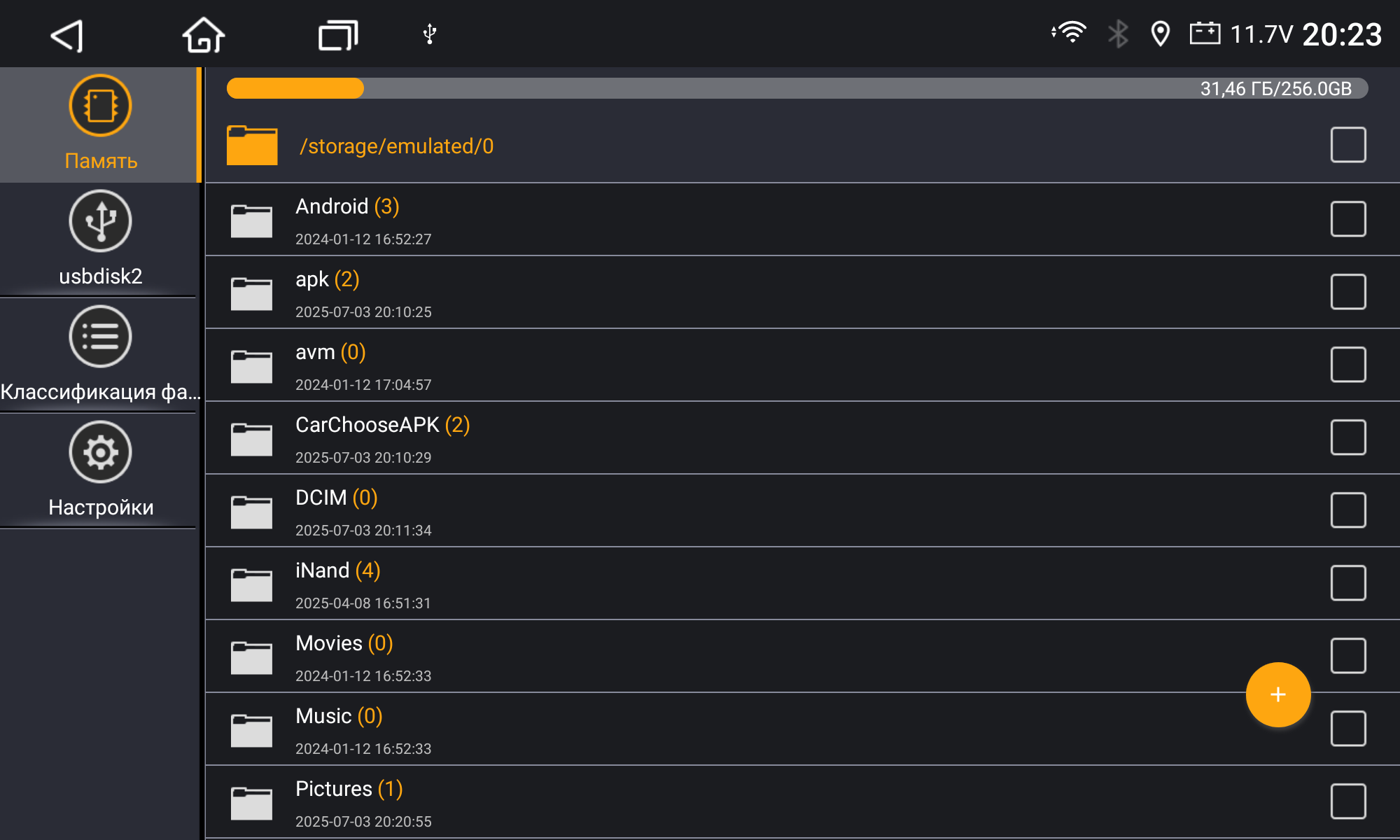Open the Классификация файлов list icon
Image resolution: width=1400 pixels, height=840 pixels.
[x=100, y=337]
